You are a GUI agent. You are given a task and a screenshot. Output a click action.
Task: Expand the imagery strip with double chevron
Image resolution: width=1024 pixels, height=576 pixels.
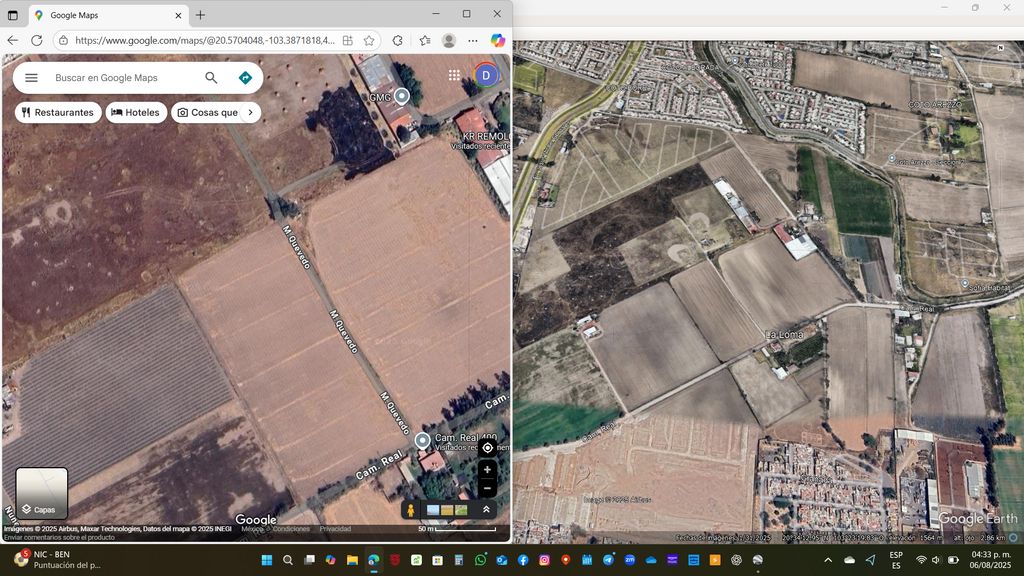[486, 510]
